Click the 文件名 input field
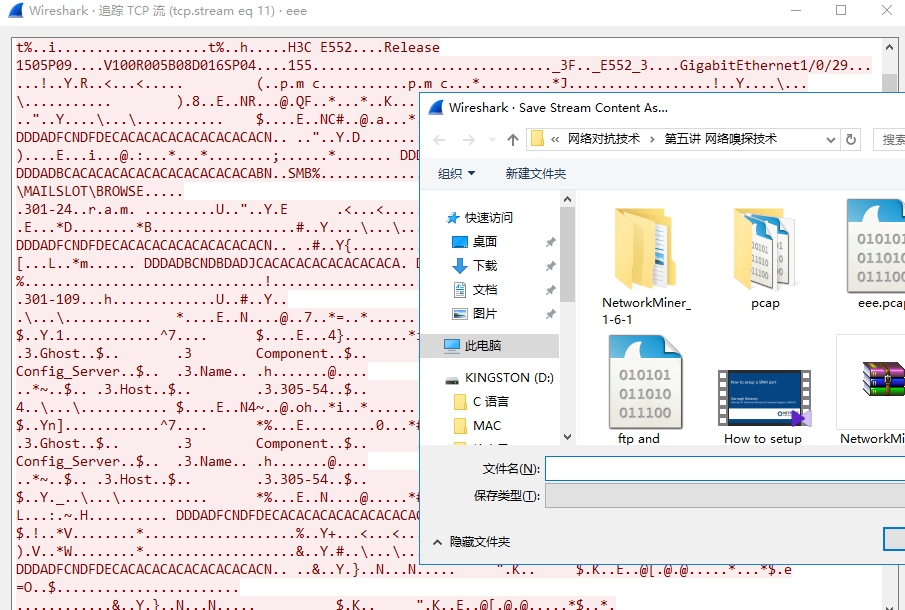The width and height of the screenshot is (905, 610). coord(725,469)
